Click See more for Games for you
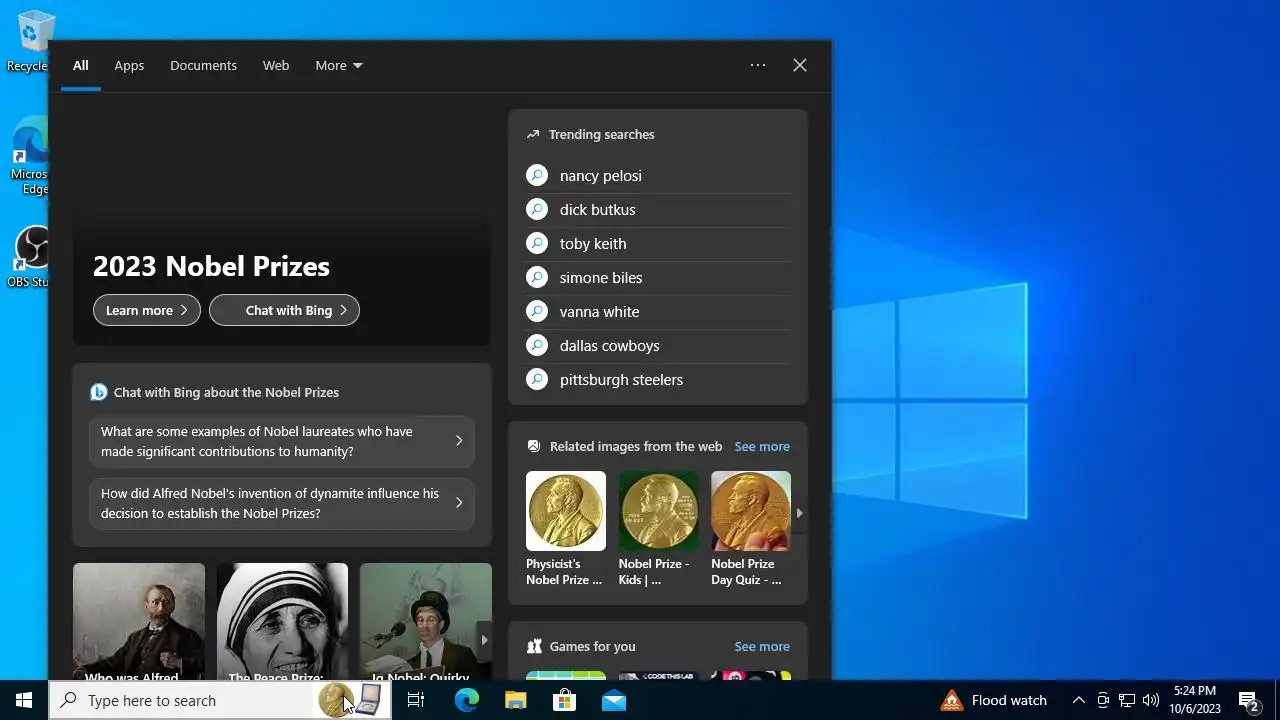1280x720 pixels. 762,646
